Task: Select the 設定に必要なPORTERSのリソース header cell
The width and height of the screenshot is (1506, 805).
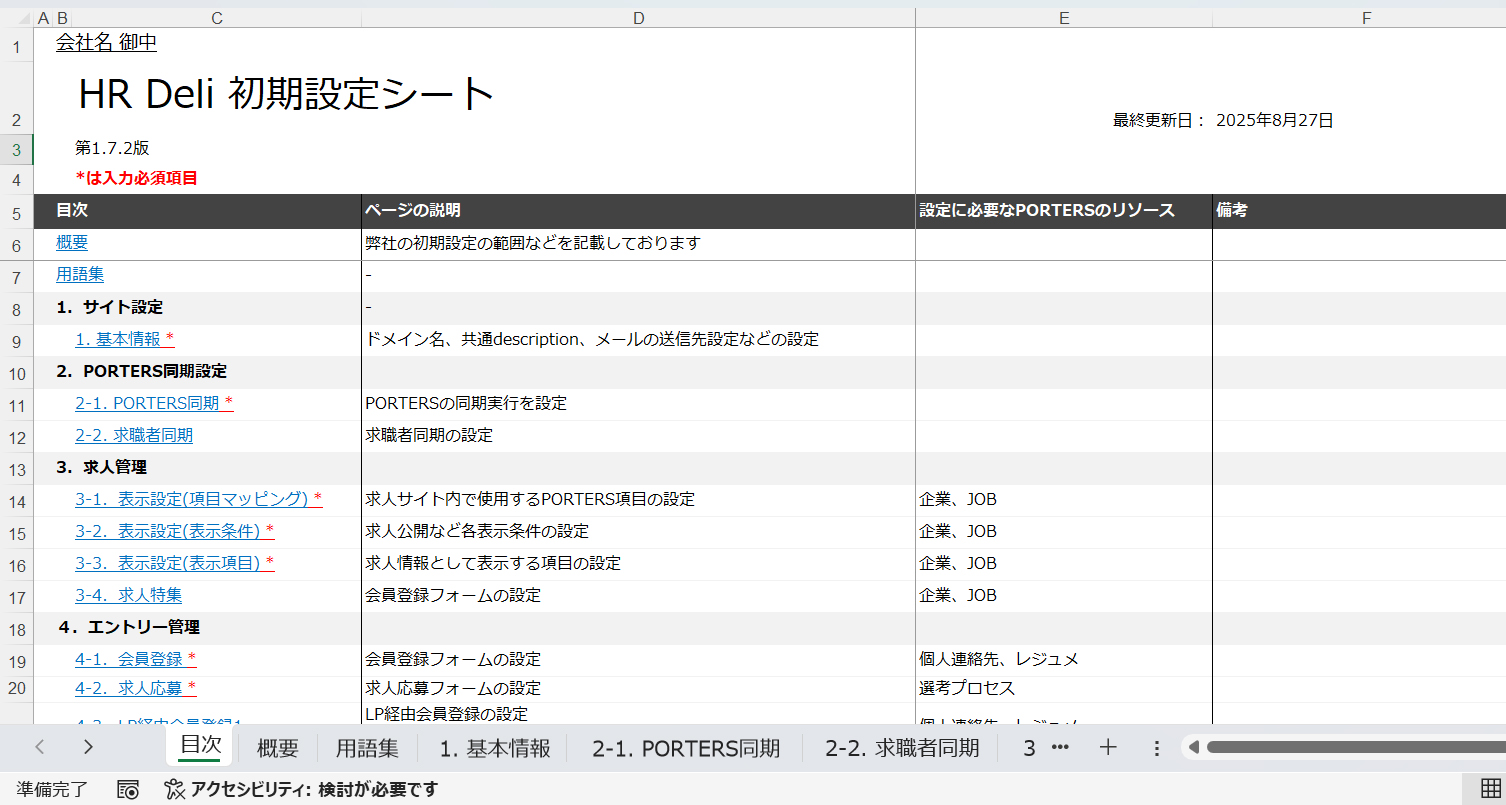Action: 1064,211
